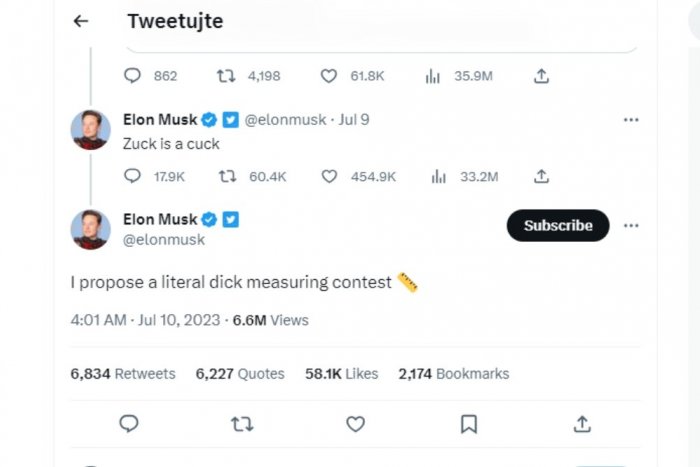Screen dimensions: 700x467
Task: Reply to the main tweet
Action: tap(129, 424)
